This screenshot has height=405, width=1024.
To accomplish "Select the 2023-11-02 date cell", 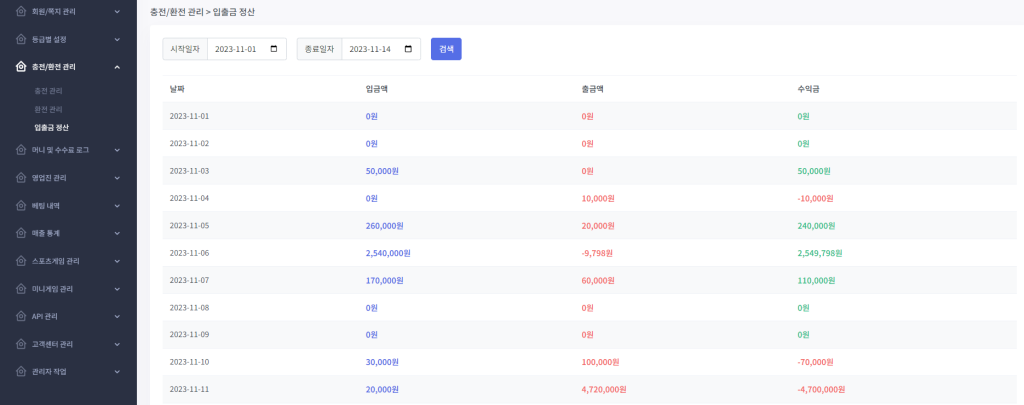I will click(189, 144).
